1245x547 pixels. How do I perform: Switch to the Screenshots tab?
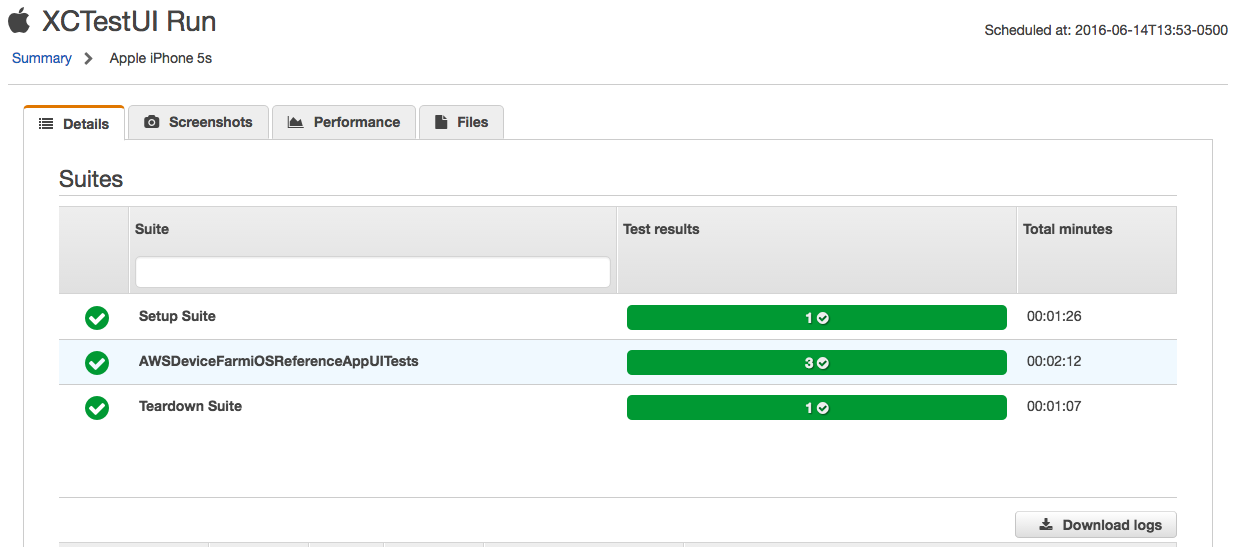199,122
